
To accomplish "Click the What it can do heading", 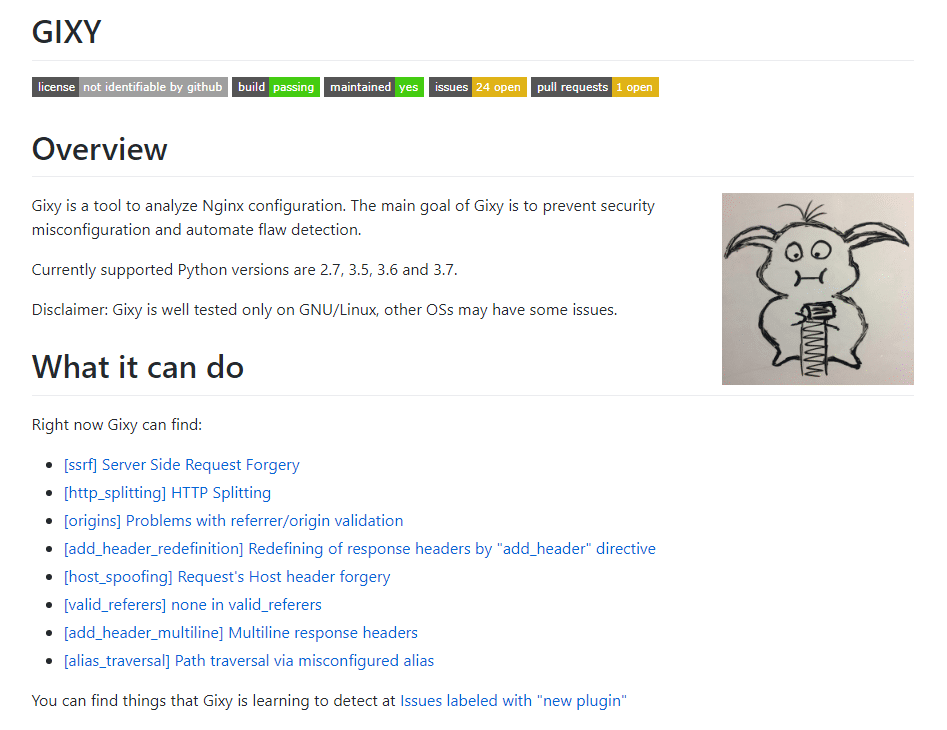I will (x=138, y=367).
